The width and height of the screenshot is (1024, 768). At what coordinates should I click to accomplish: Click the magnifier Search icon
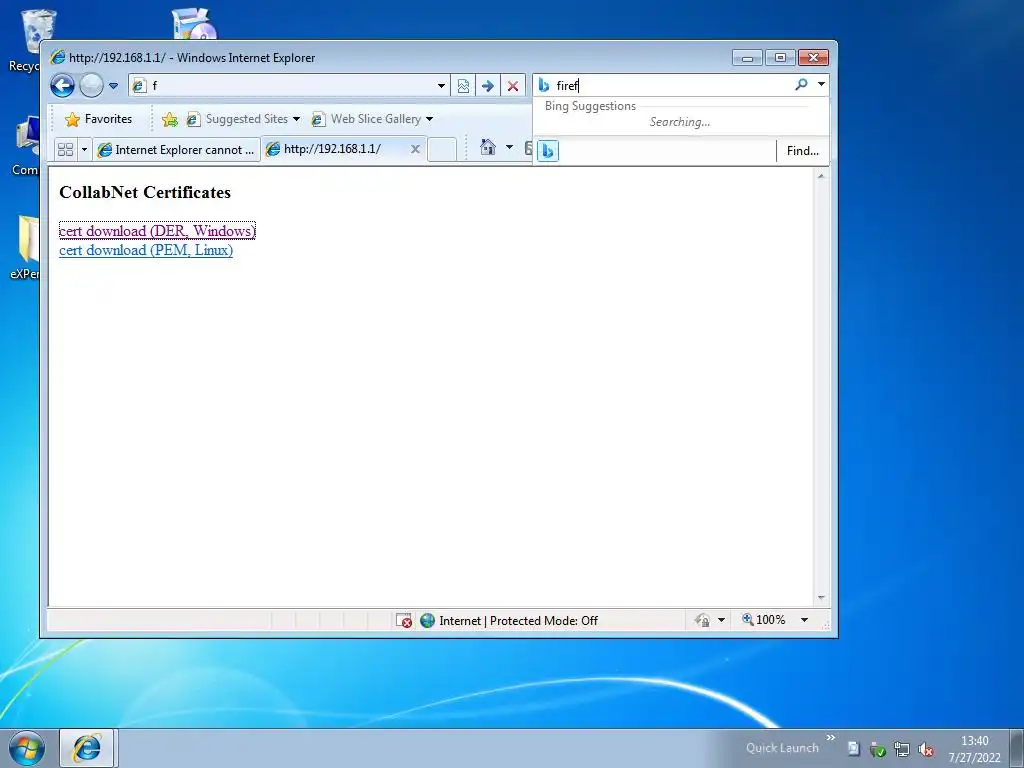pyautogui.click(x=801, y=84)
